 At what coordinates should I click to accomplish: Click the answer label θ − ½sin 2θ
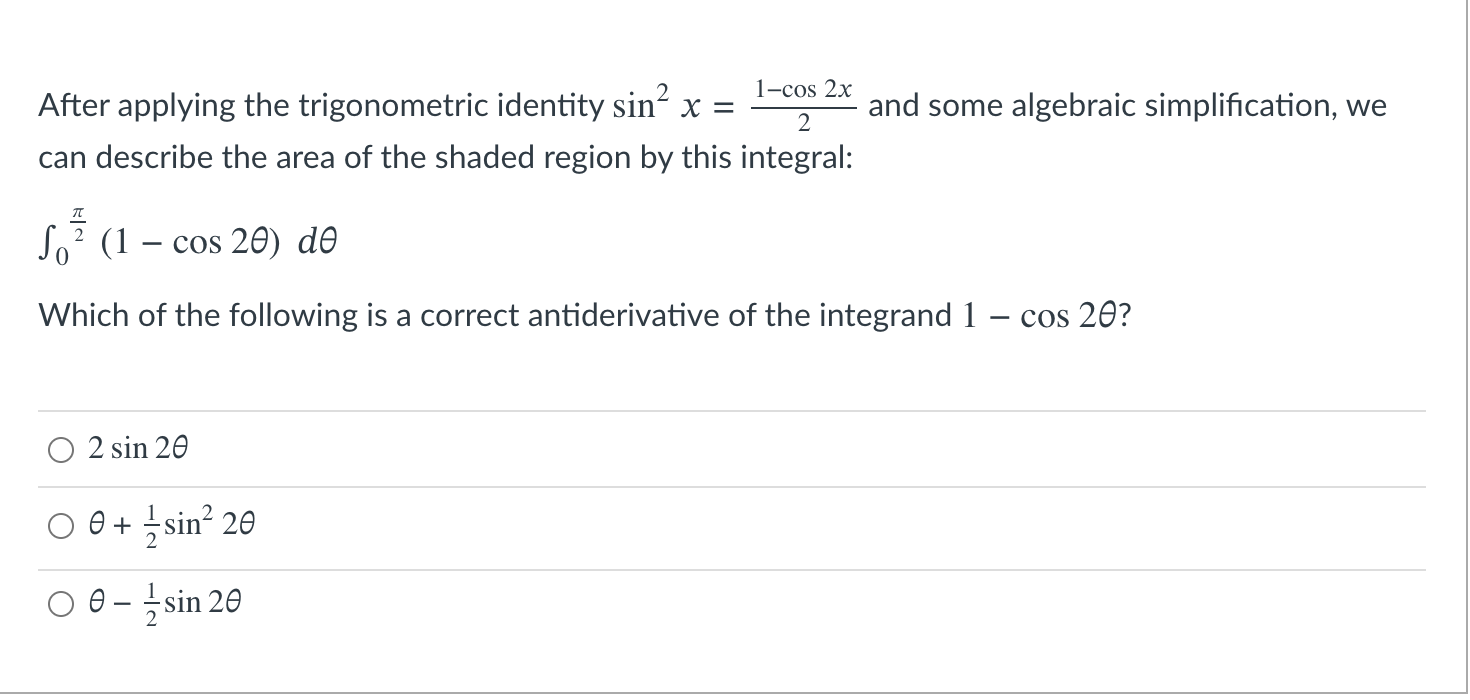tap(163, 602)
